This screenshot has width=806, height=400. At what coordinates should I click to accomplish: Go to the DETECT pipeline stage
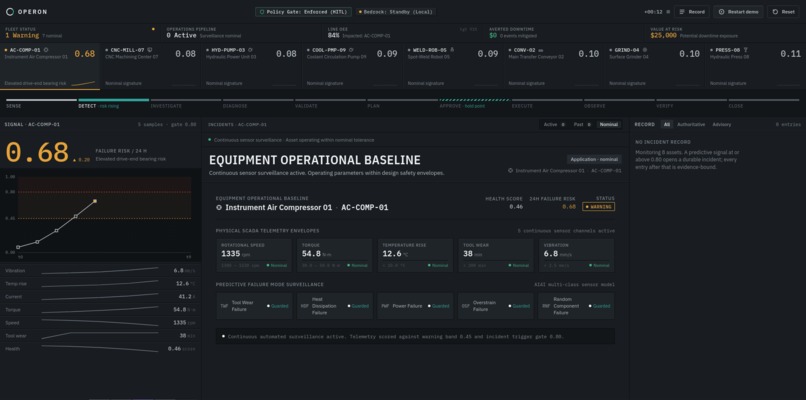(x=114, y=103)
